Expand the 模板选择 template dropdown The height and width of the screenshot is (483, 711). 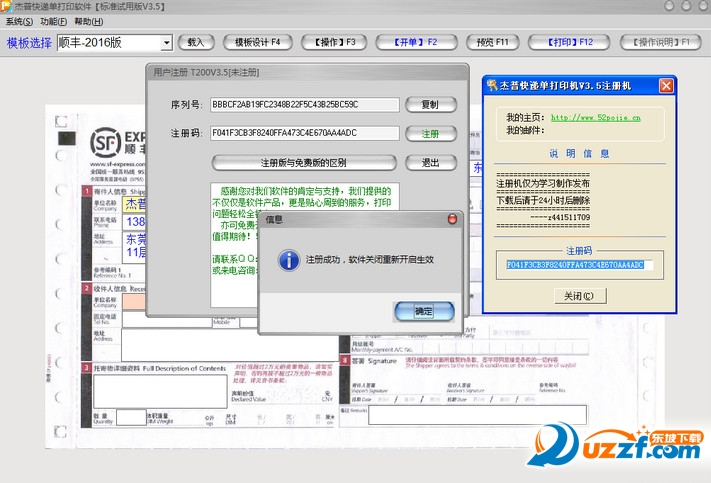click(x=166, y=43)
